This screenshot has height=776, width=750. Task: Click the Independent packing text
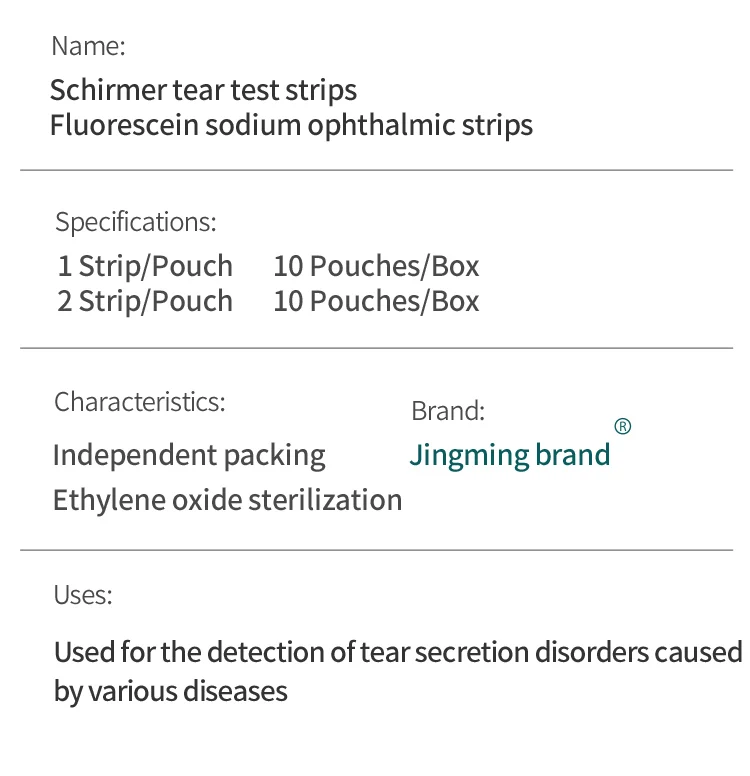(189, 456)
